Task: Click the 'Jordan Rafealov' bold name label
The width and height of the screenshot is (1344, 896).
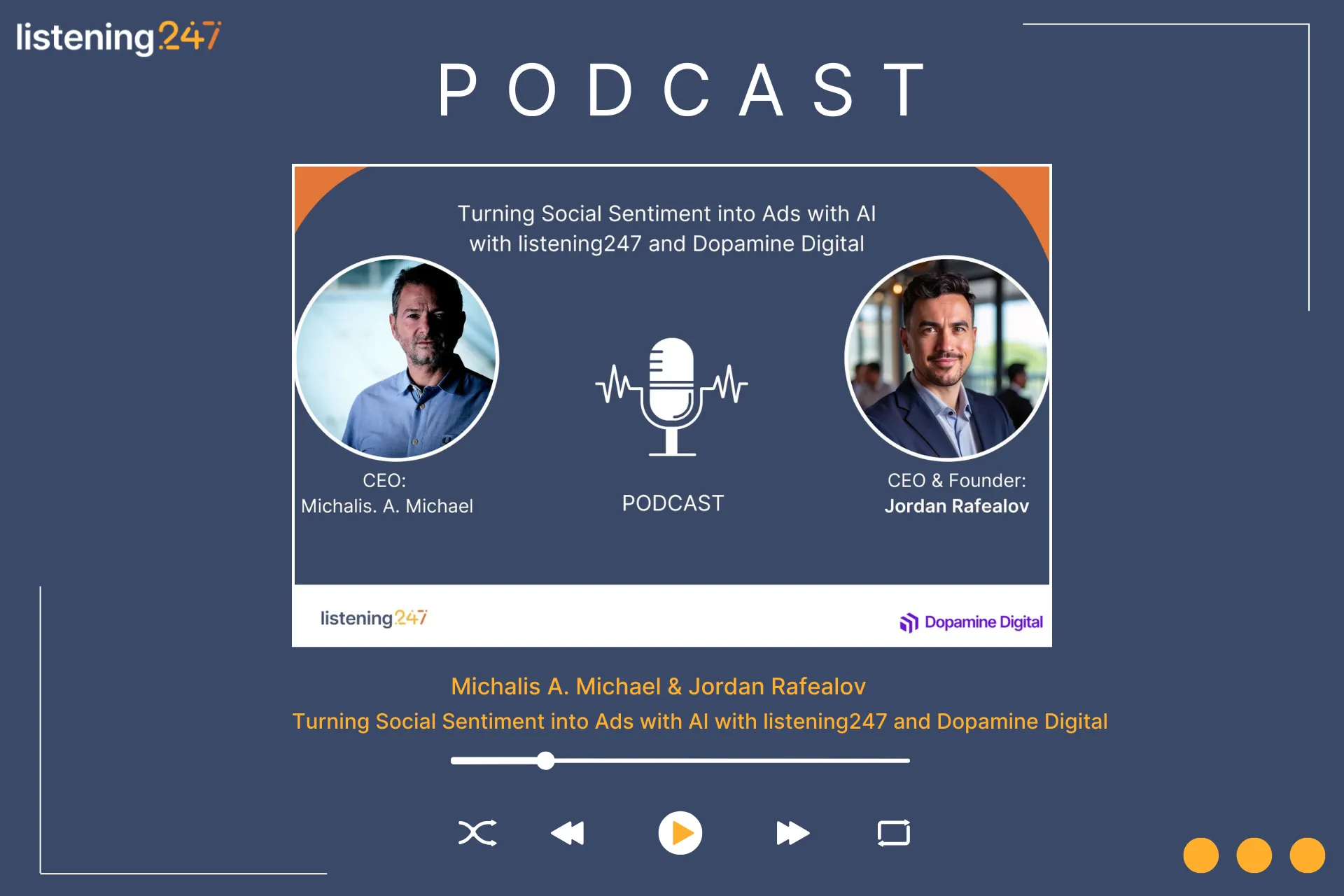Action: (x=956, y=506)
